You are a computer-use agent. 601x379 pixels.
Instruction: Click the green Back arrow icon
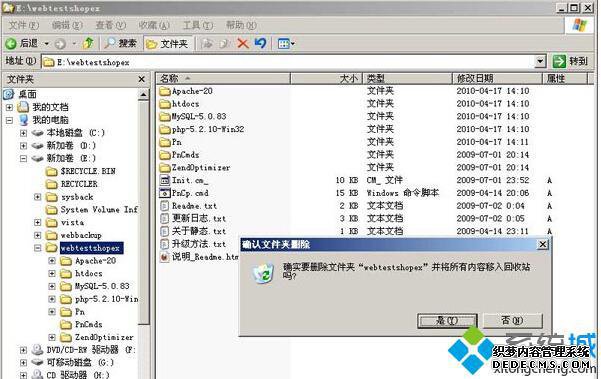click(x=11, y=44)
